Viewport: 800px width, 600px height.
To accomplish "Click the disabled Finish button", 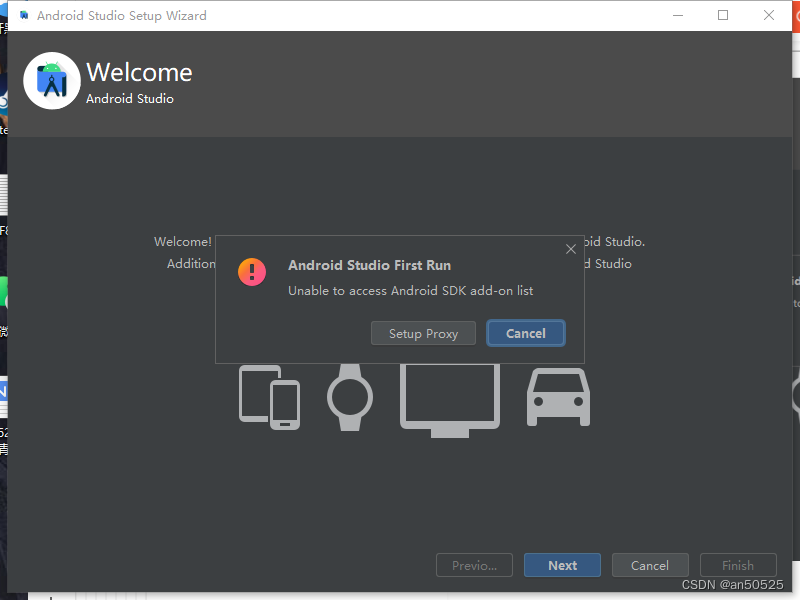I will tap(738, 565).
